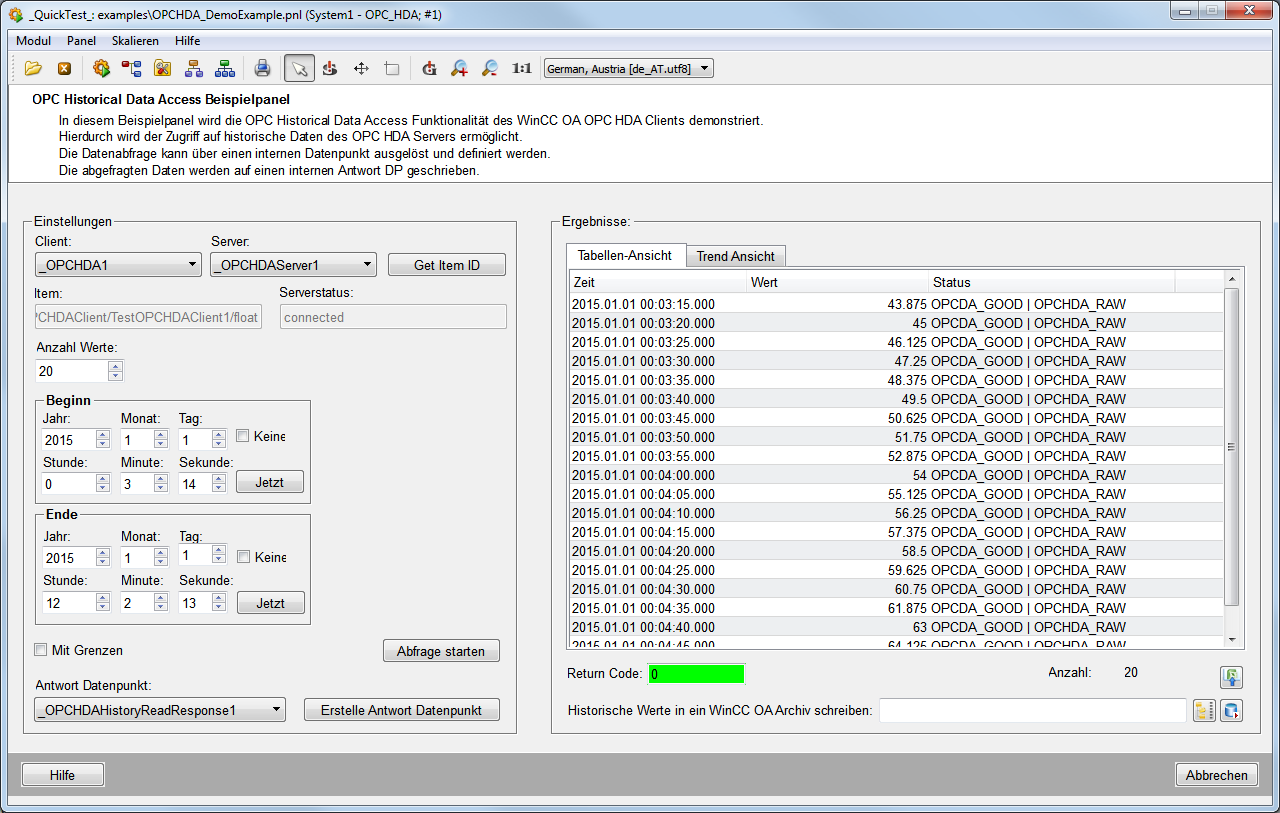
Task: Open the datapoint tree selector icon
Action: [x=1204, y=711]
